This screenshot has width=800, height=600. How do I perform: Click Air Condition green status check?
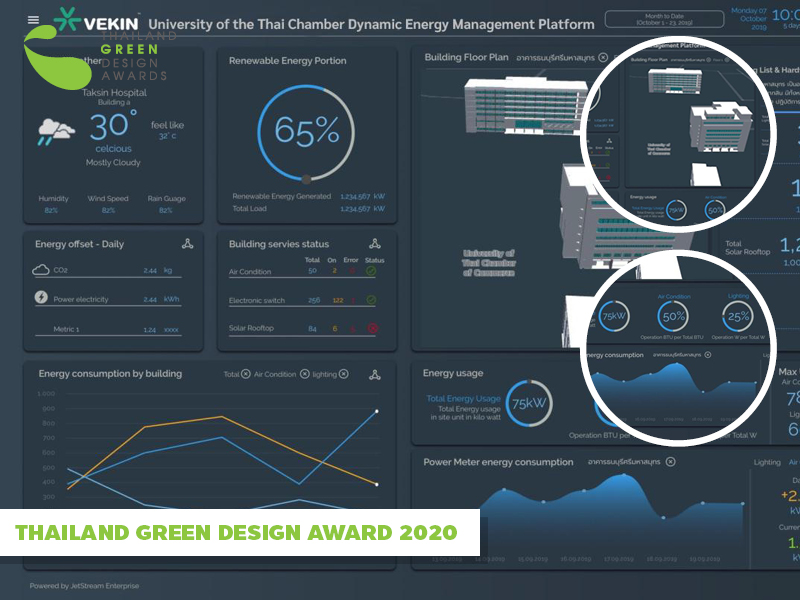(x=371, y=271)
